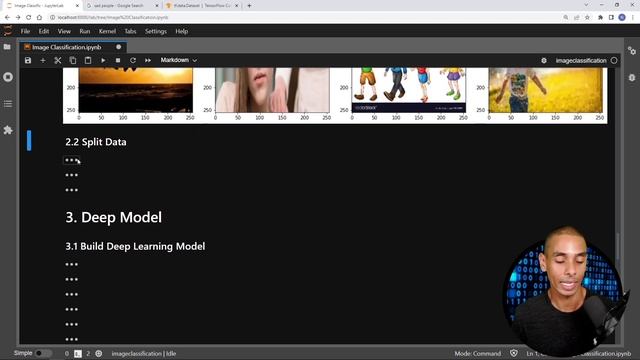The height and width of the screenshot is (360, 640).
Task: Click the yellow field output image
Action: (x=545, y=90)
